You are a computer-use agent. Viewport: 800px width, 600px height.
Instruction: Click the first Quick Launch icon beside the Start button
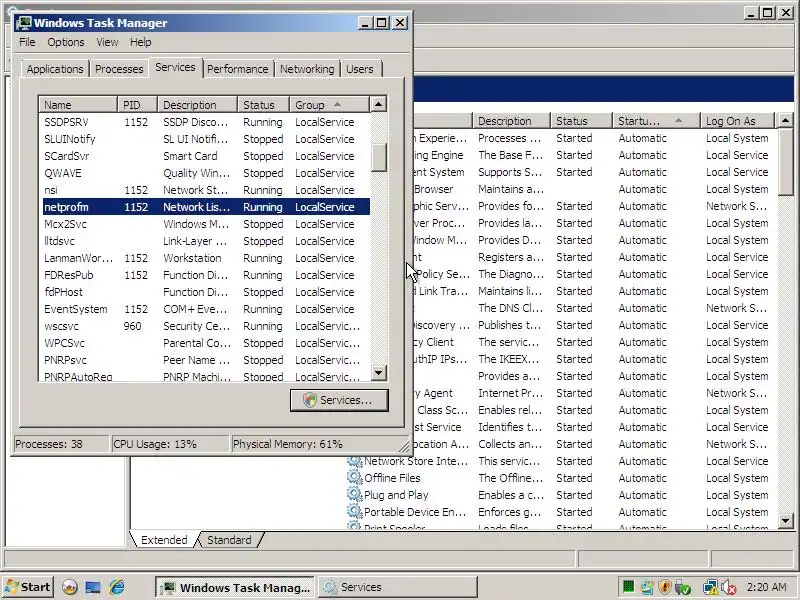[x=70, y=587]
